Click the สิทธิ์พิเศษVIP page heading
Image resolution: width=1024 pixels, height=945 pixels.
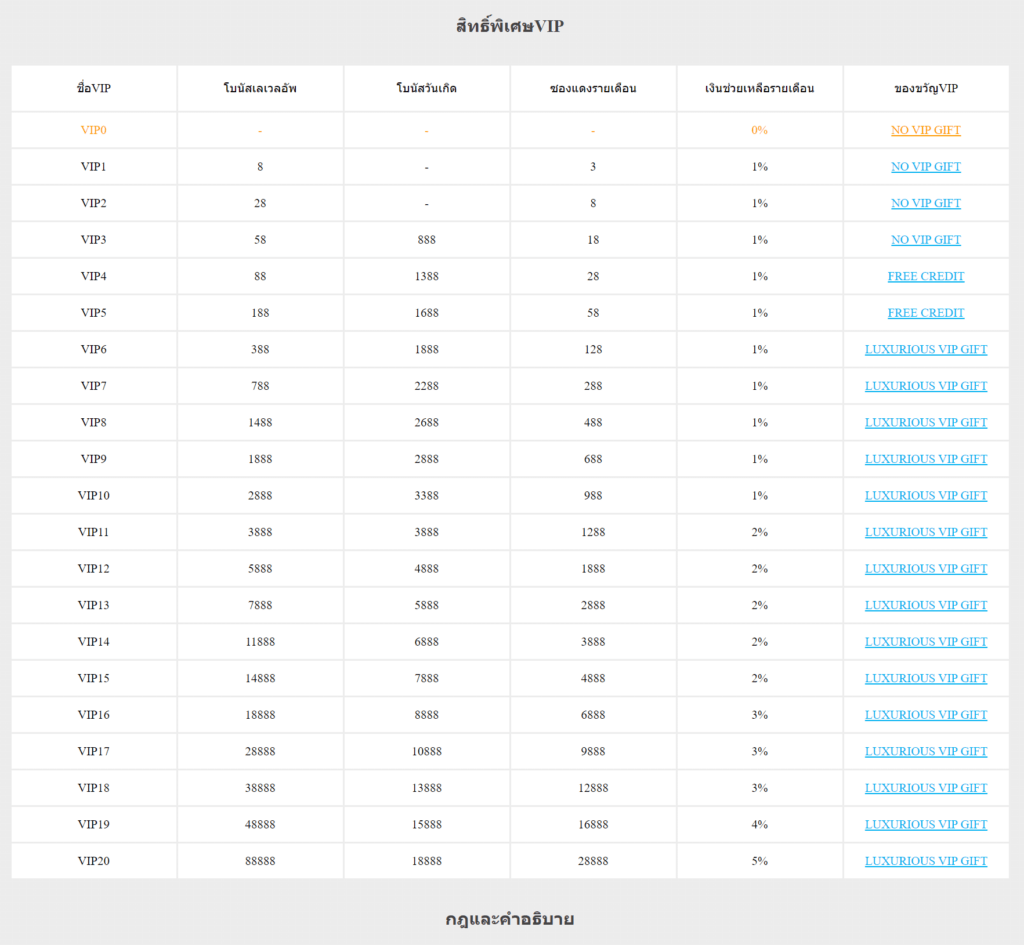[510, 26]
